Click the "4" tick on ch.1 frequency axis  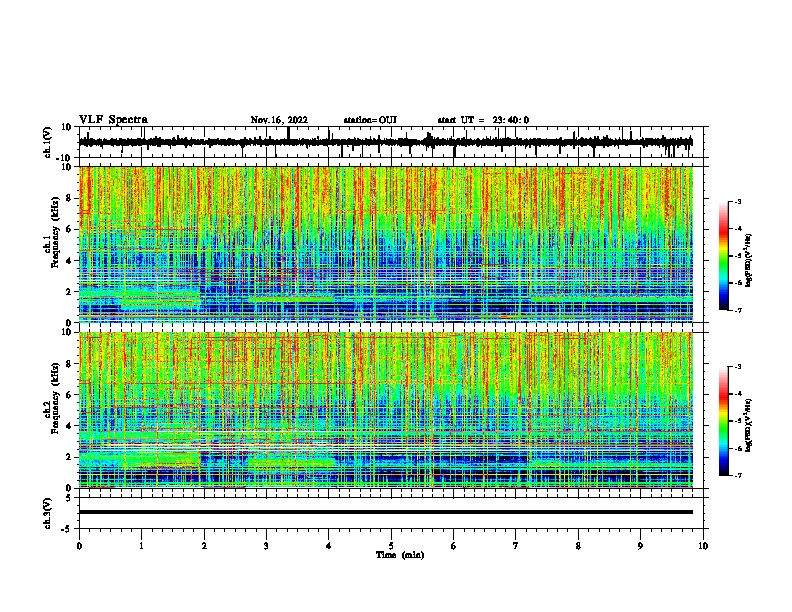[70, 261]
